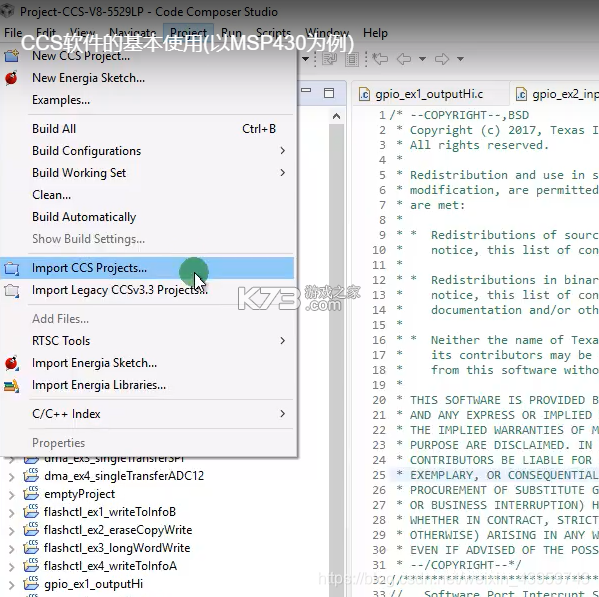This screenshot has width=599, height=597.
Task: Click the Project Explorer scroll-up arrow
Action: [336, 116]
